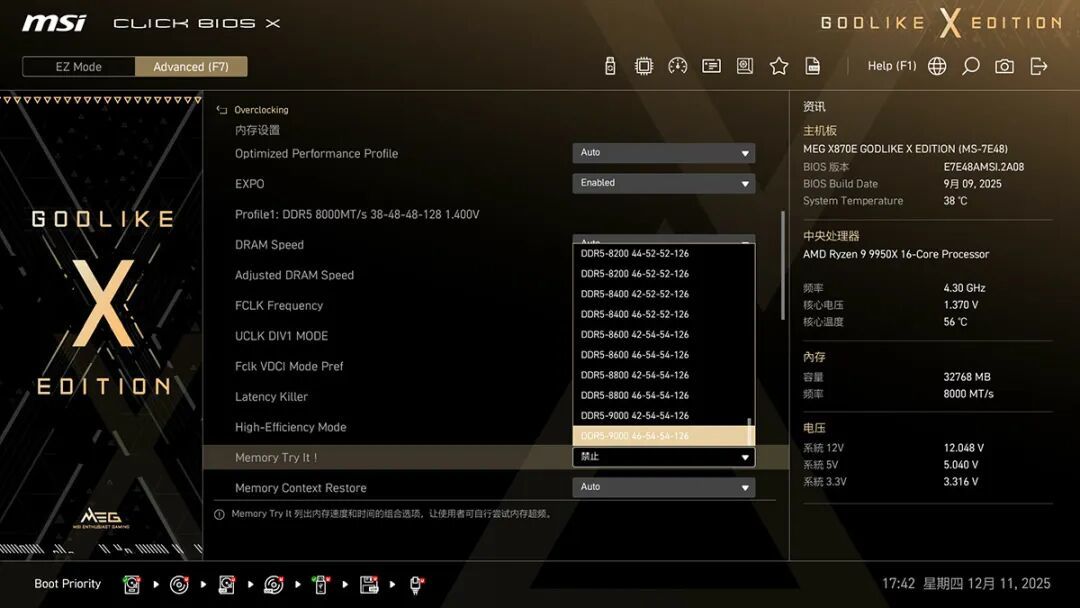Click the 8000 MT/s frequency value
The width and height of the screenshot is (1080, 608).
968,394
